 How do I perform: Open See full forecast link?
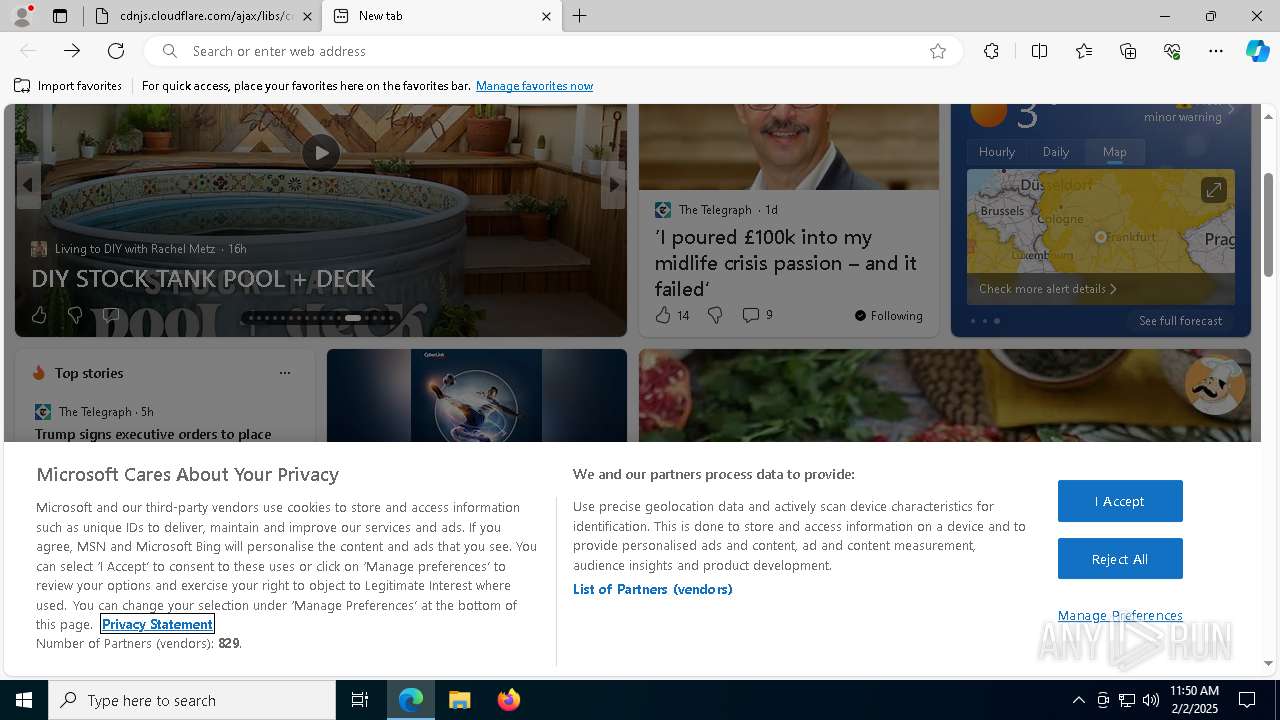[x=1180, y=321]
